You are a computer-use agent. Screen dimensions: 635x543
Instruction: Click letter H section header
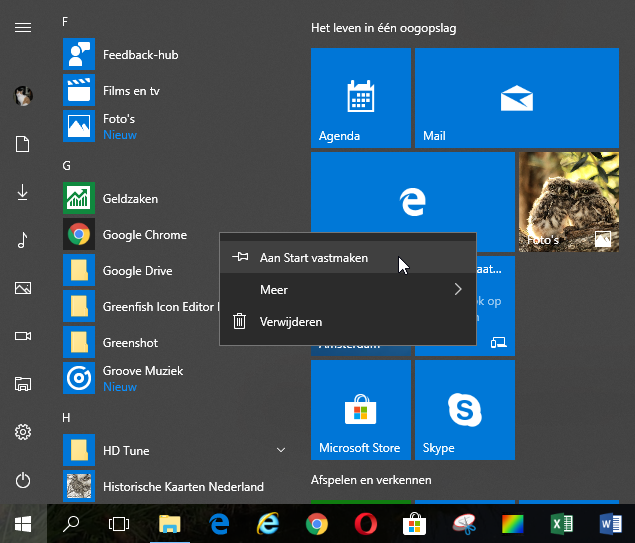(x=66, y=417)
